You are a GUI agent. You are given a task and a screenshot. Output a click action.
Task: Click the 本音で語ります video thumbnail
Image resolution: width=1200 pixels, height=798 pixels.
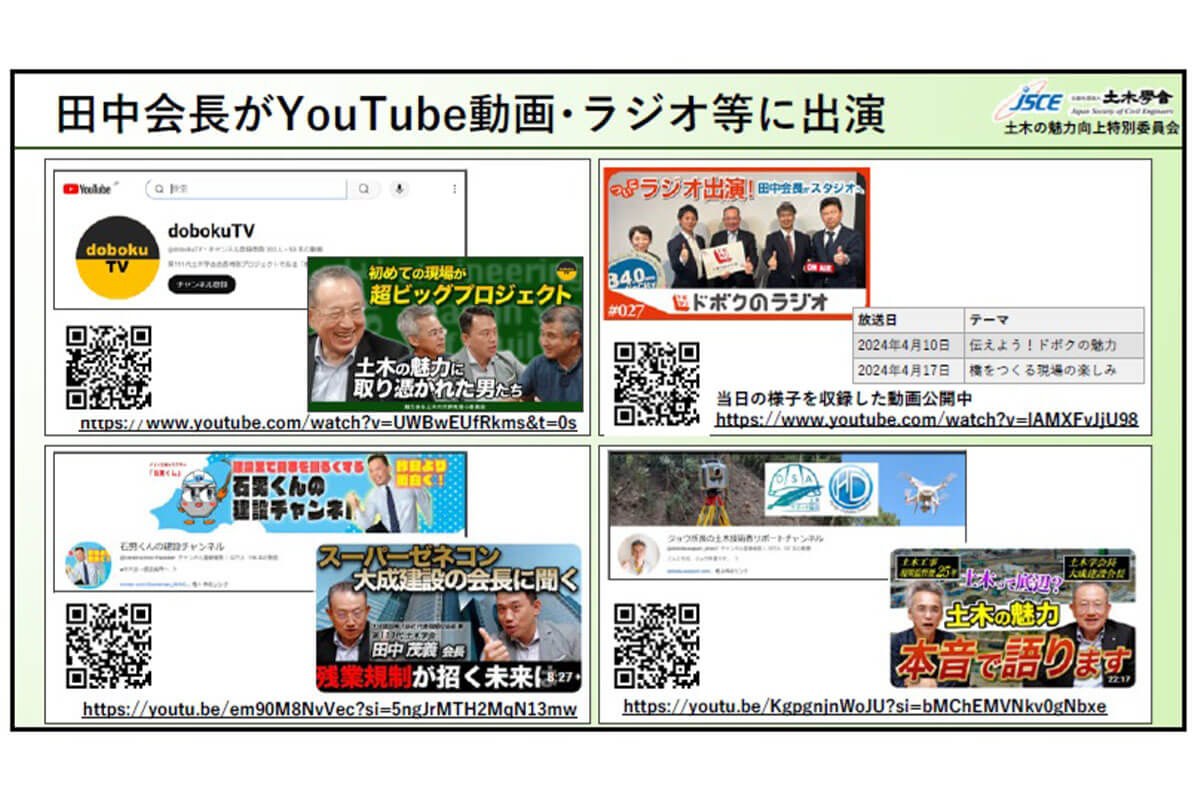pyautogui.click(x=1013, y=618)
